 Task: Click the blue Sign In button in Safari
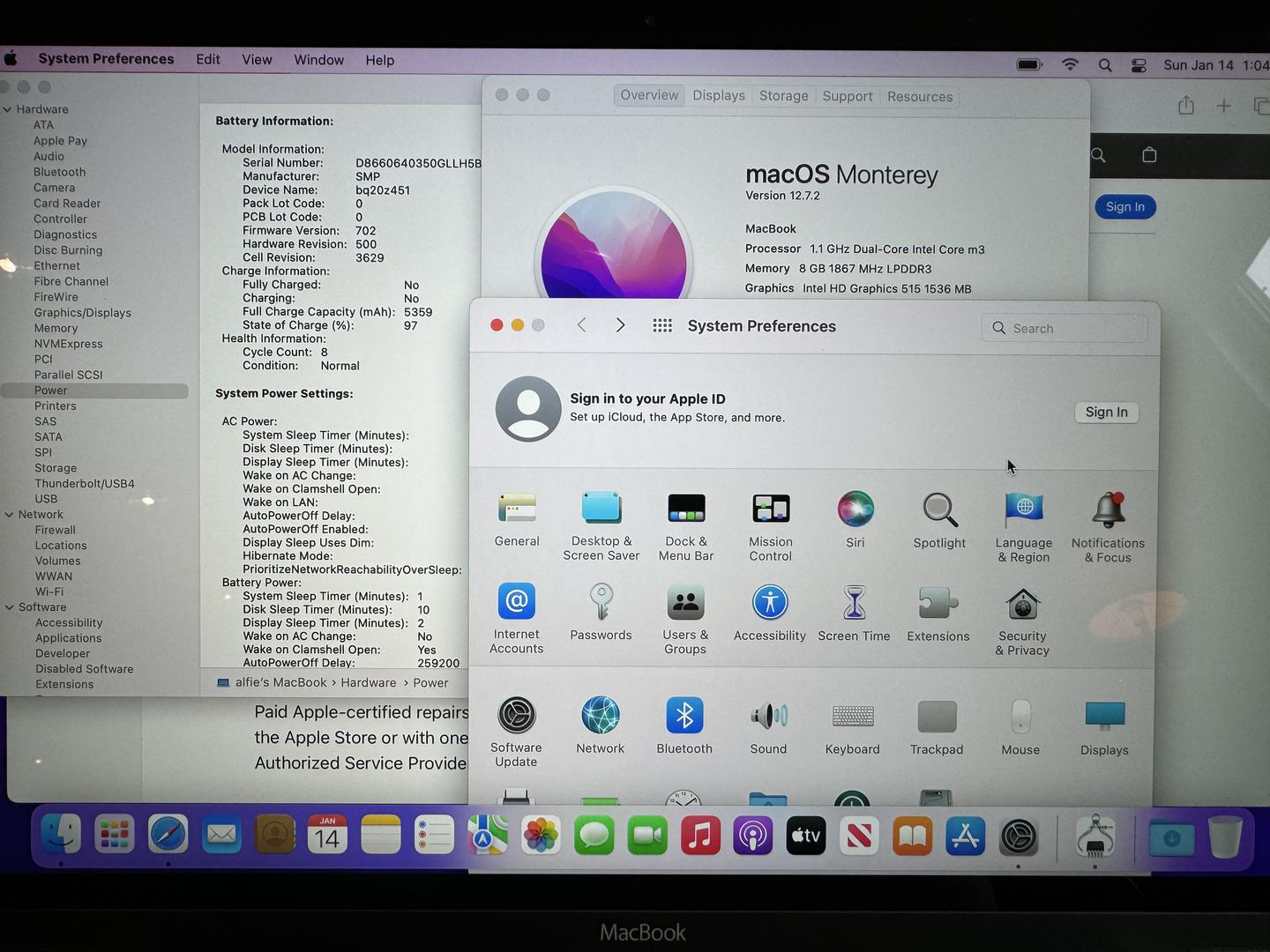click(1125, 207)
